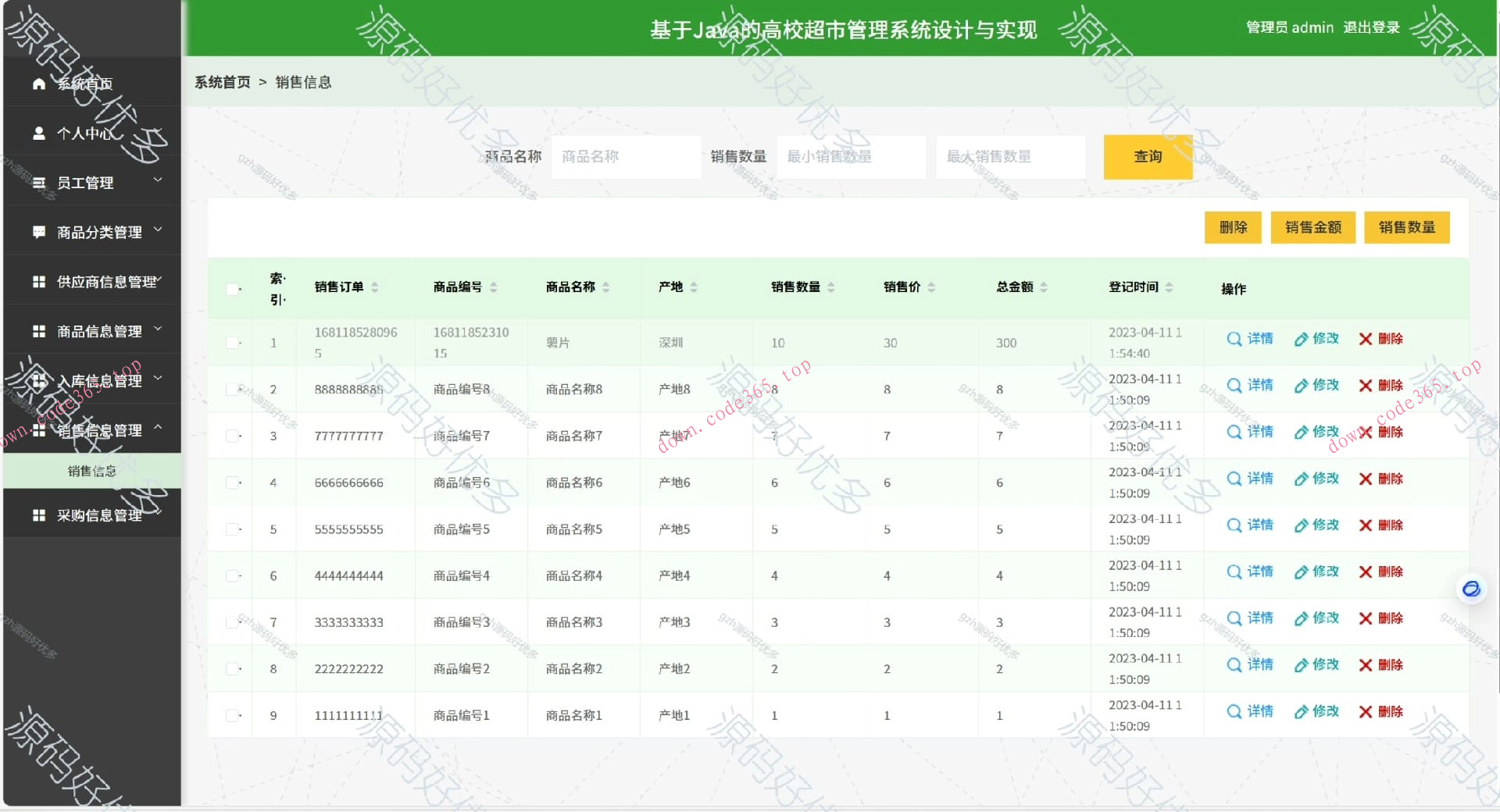Check the checkbox for the 薯片 row
Viewport: 1500px width, 812px height.
tap(230, 342)
